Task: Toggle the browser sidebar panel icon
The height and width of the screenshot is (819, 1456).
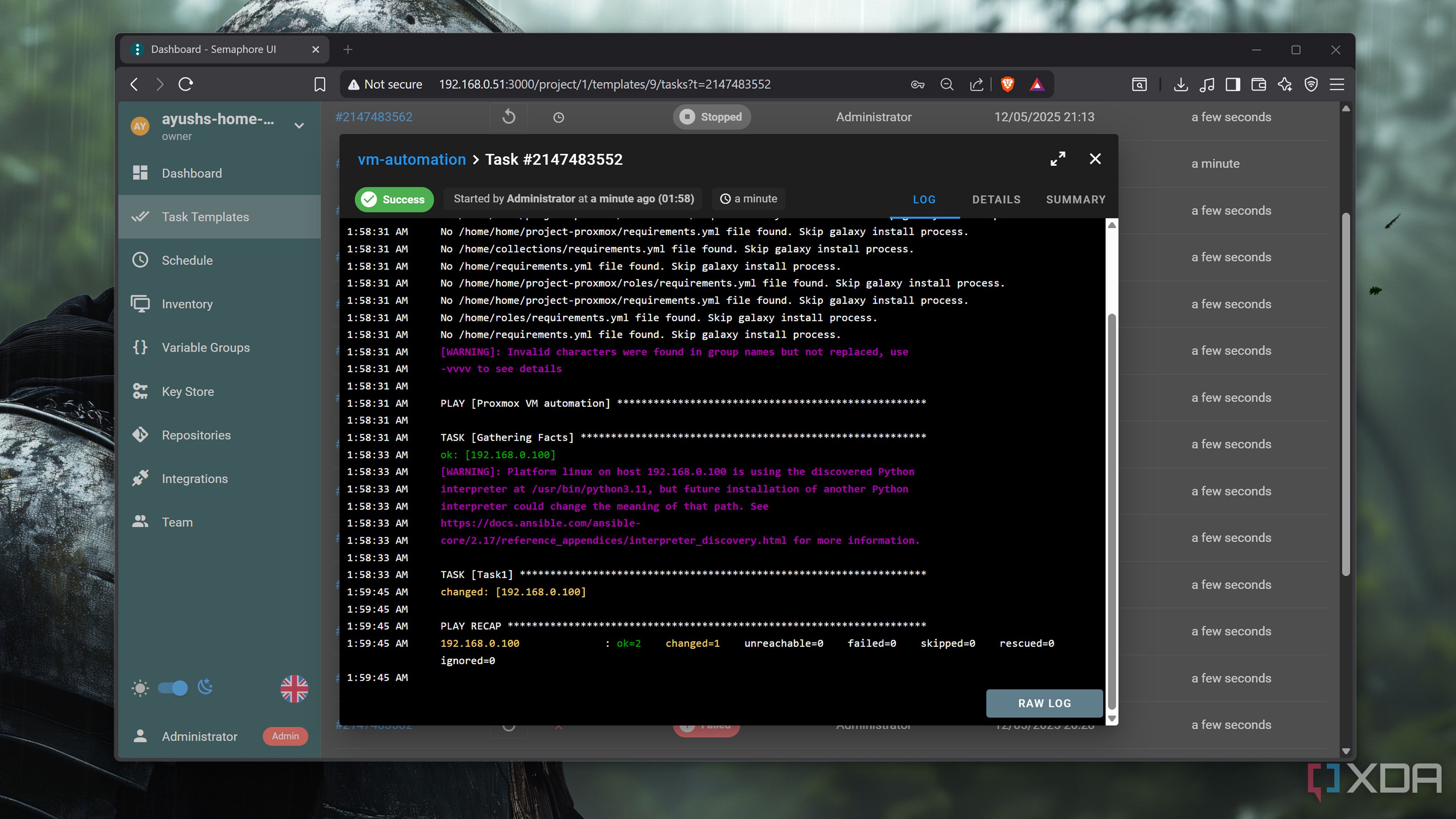Action: click(1232, 84)
